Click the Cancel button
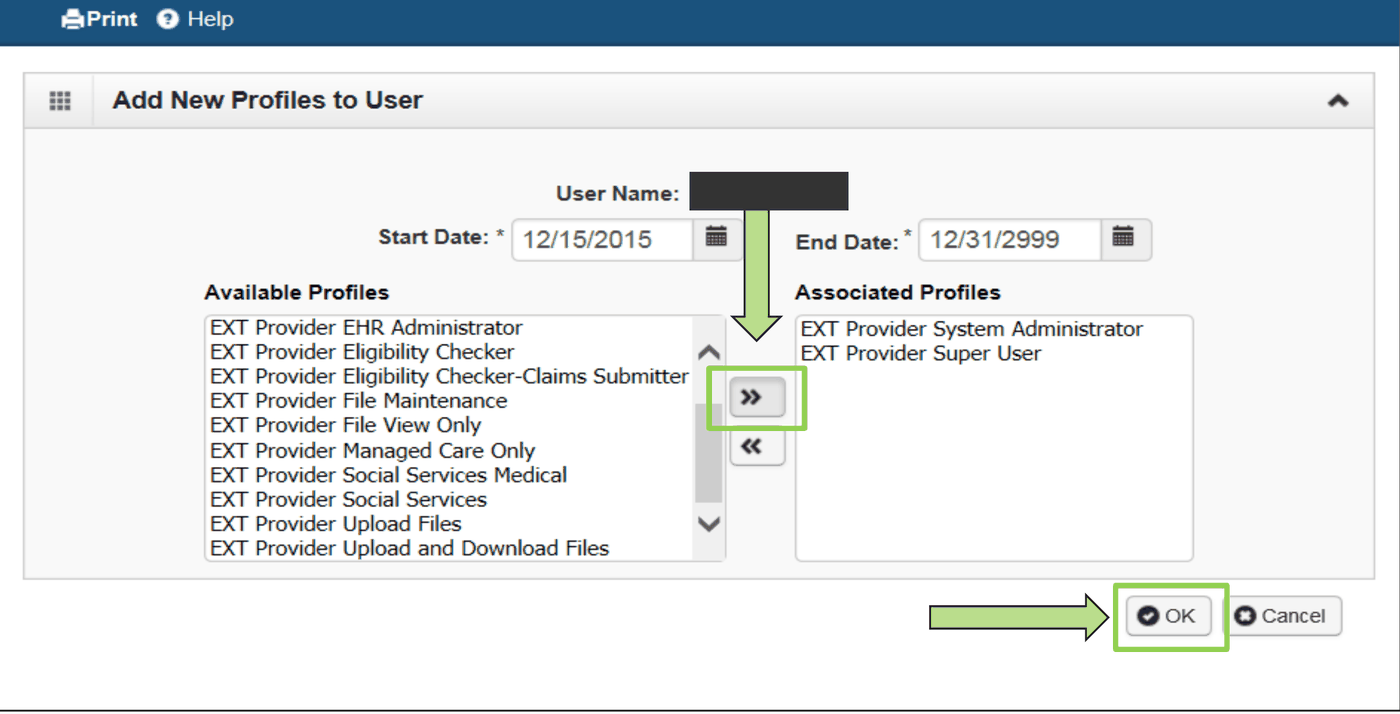This screenshot has width=1400, height=714. coord(1283,616)
